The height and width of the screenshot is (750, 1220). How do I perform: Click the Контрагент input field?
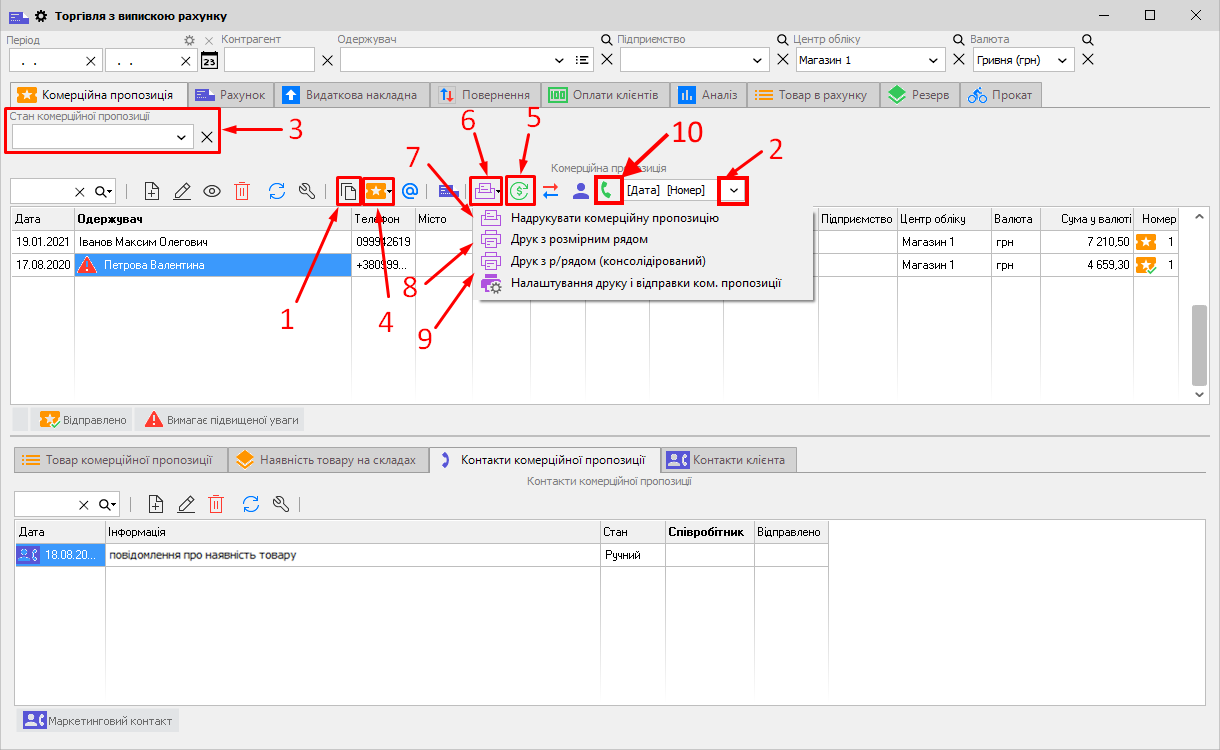tap(268, 61)
